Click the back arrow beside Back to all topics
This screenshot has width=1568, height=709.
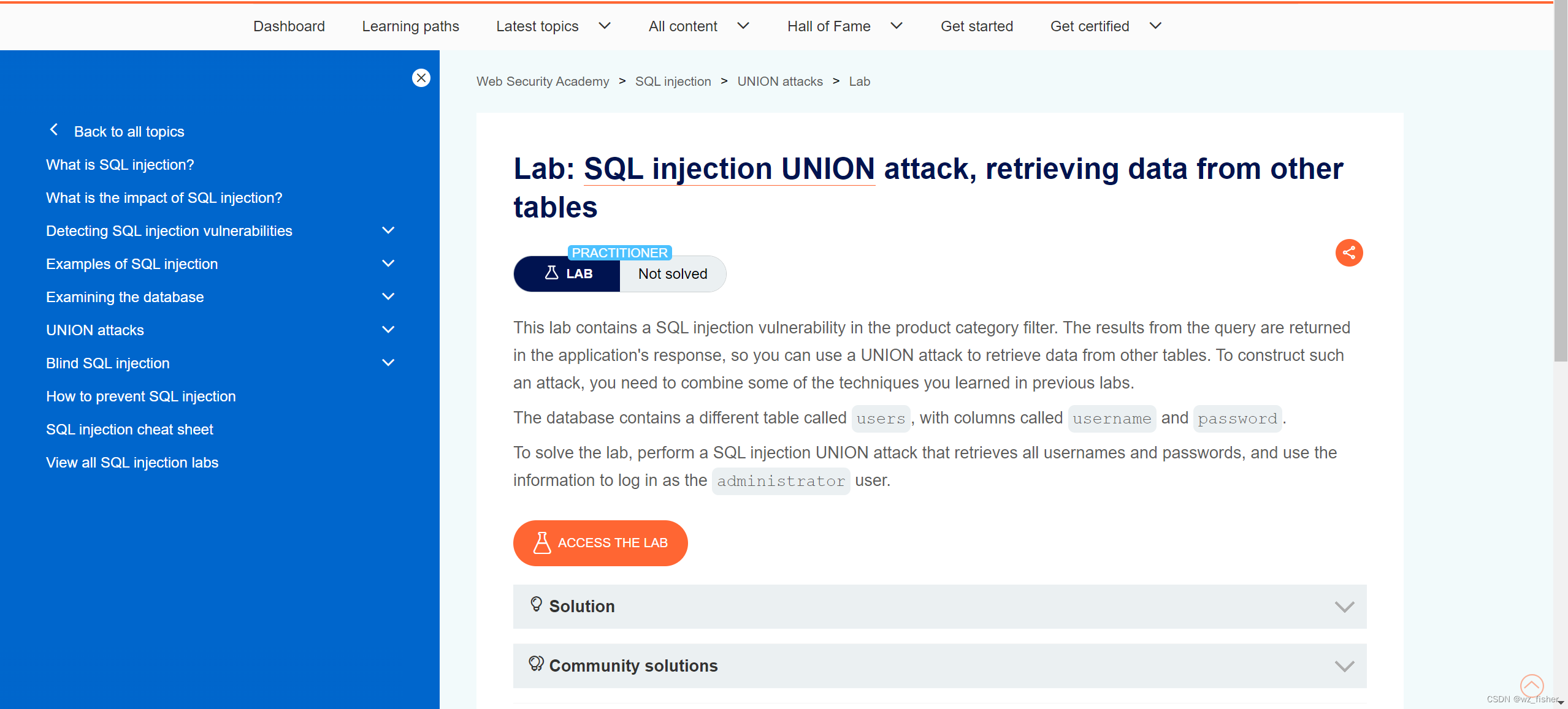pos(54,130)
